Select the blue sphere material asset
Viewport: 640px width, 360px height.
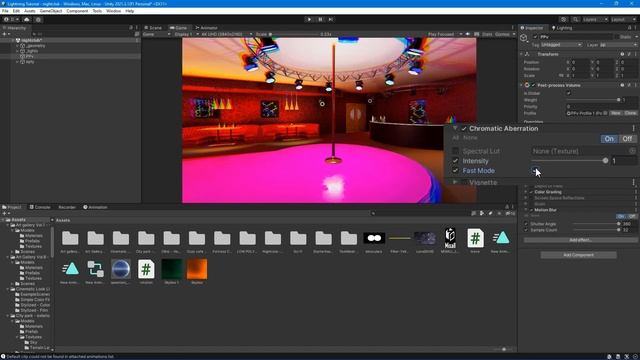121,269
